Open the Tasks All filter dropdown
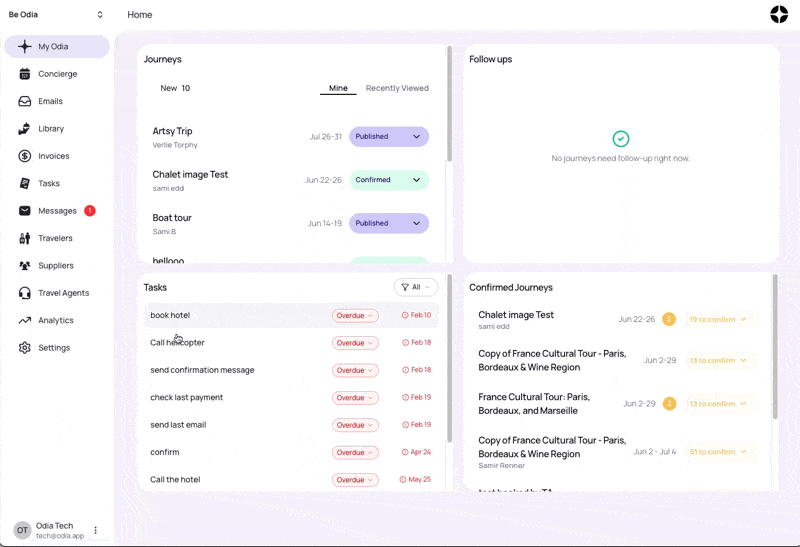The image size is (800, 547). pyautogui.click(x=416, y=287)
